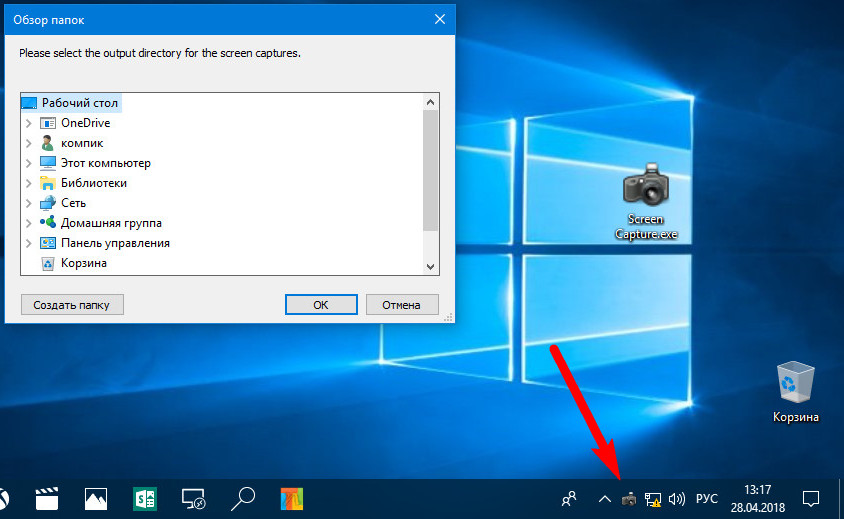Open Screen Capture.exe desktop icon
The width and height of the screenshot is (844, 519).
tap(646, 202)
